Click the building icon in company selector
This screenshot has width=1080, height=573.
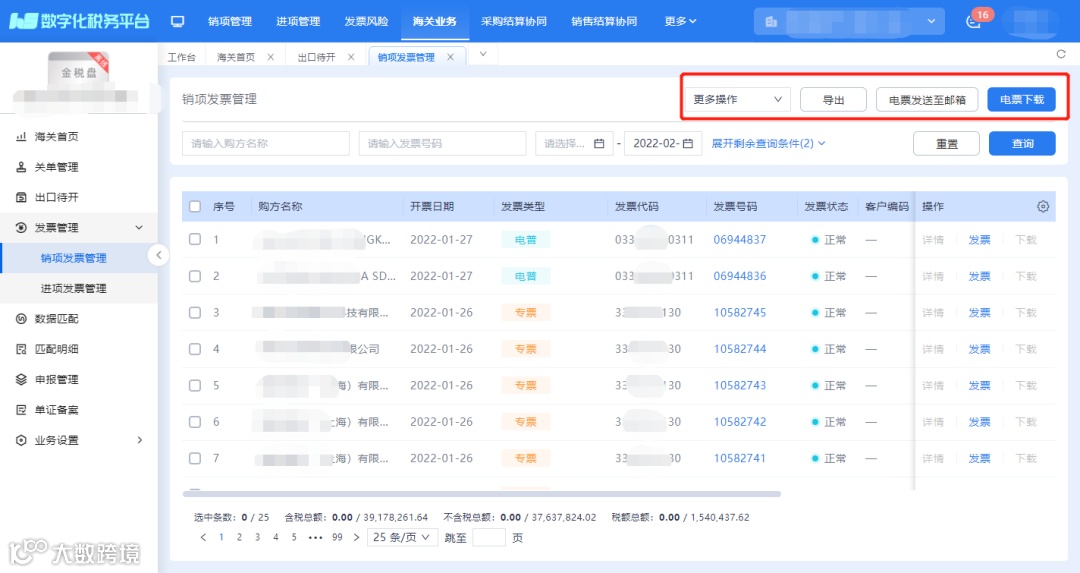(x=771, y=22)
